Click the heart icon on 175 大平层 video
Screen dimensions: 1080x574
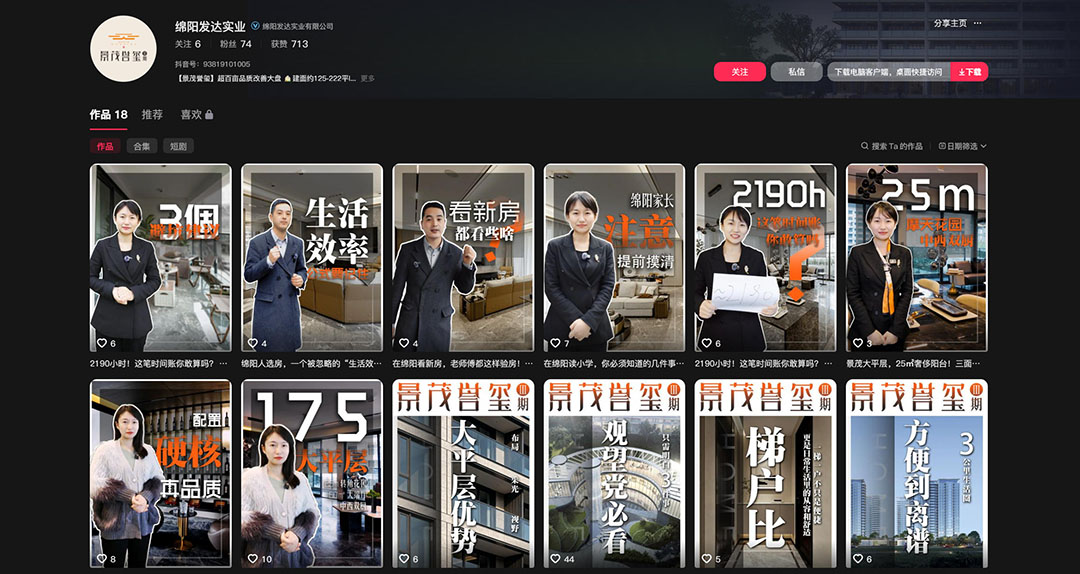pos(253,559)
